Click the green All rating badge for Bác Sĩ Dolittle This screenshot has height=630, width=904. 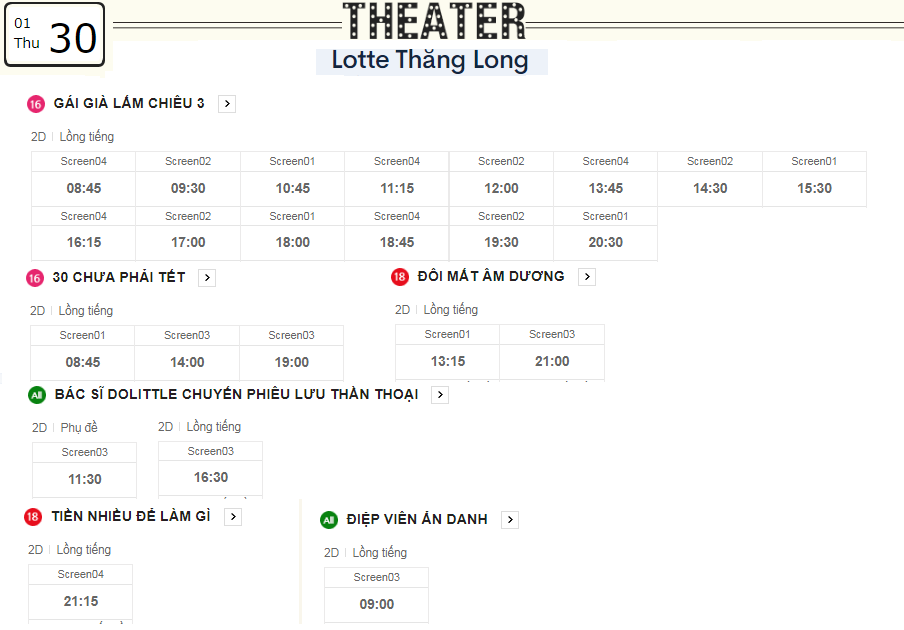[37, 395]
